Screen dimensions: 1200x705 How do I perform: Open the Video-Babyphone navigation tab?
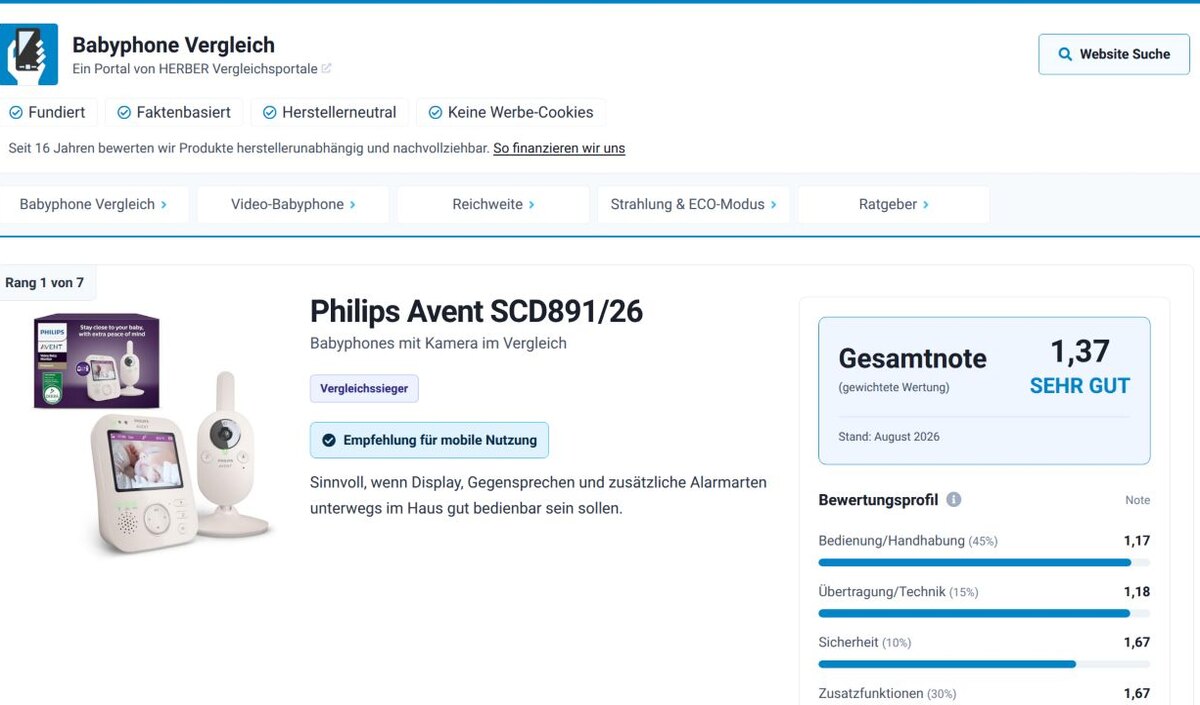click(x=293, y=204)
